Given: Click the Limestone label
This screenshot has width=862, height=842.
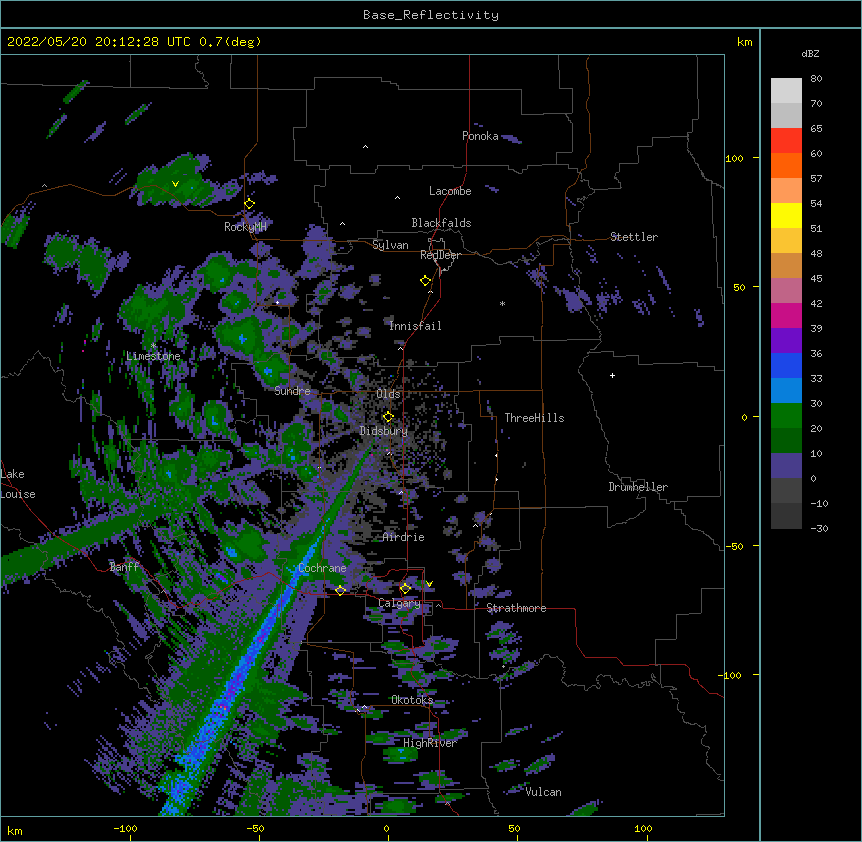Looking at the screenshot, I should [153, 356].
